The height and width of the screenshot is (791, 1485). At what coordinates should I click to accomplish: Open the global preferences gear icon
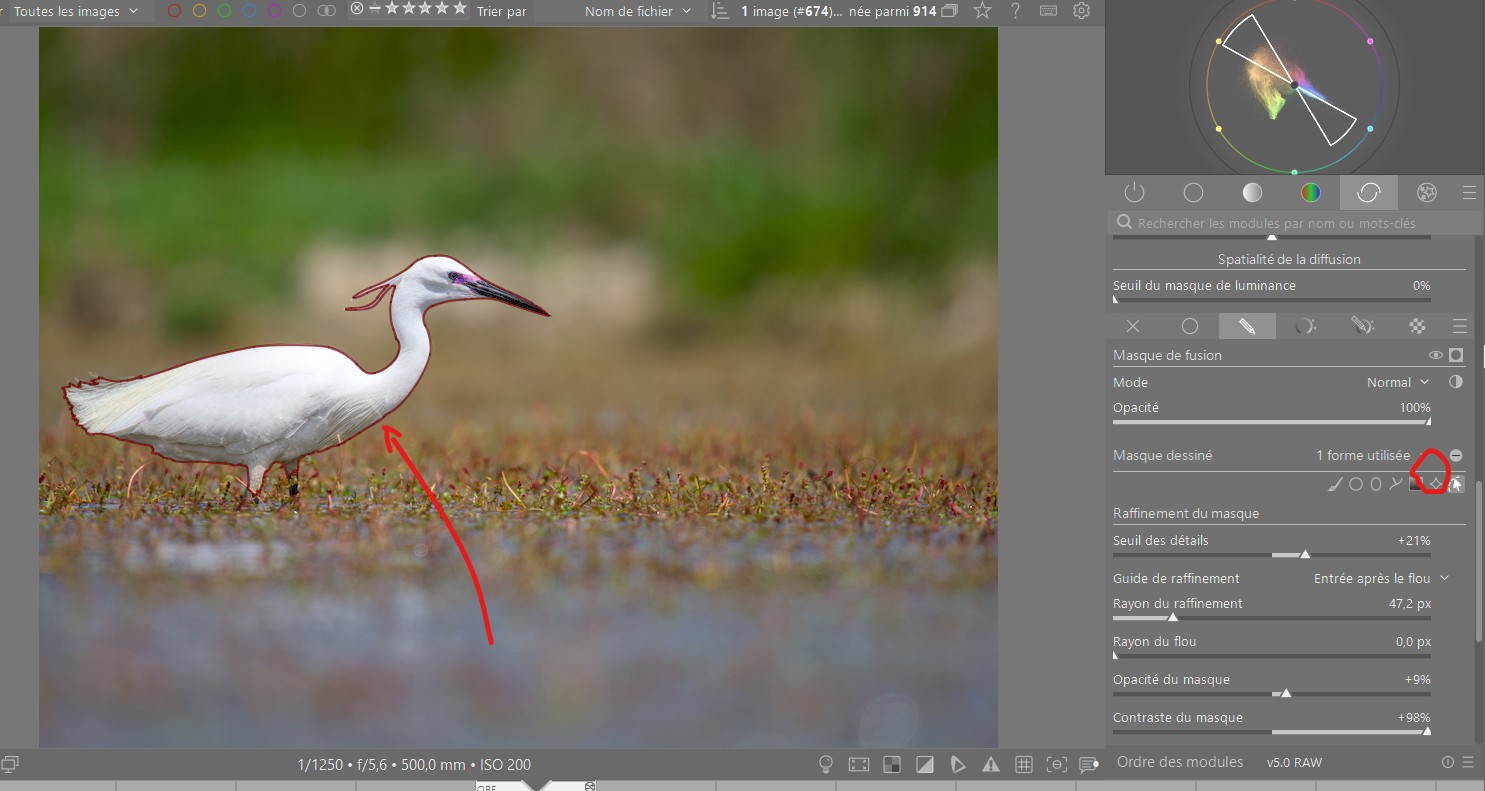point(1081,11)
